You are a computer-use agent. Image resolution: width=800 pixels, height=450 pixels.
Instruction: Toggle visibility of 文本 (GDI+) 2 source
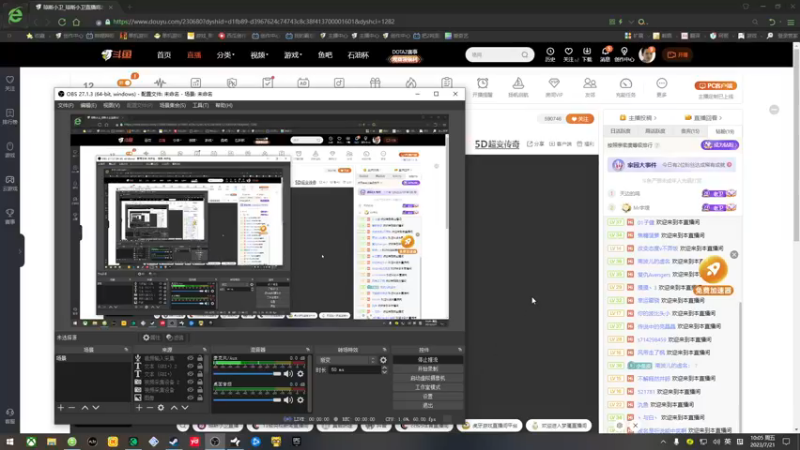click(x=190, y=366)
